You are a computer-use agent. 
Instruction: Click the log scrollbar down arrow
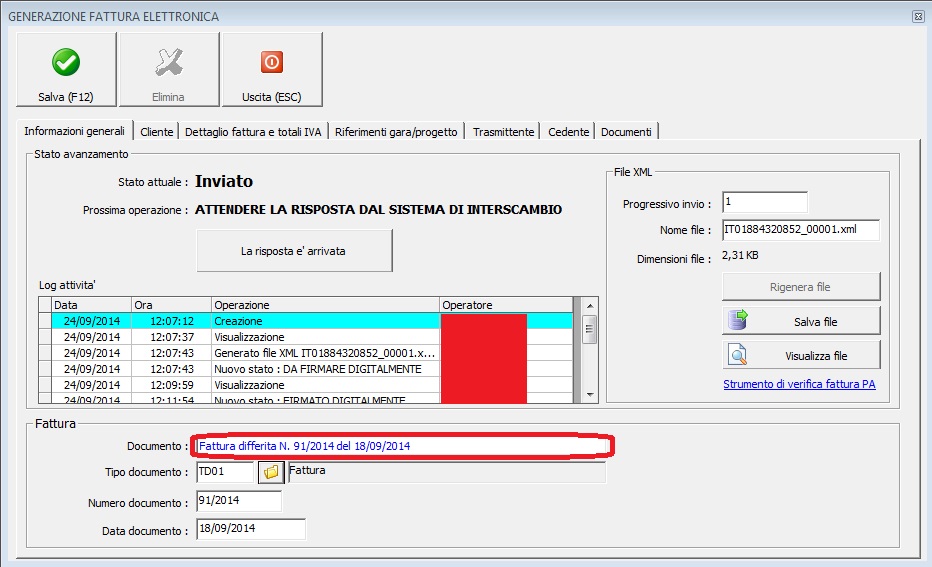click(590, 395)
